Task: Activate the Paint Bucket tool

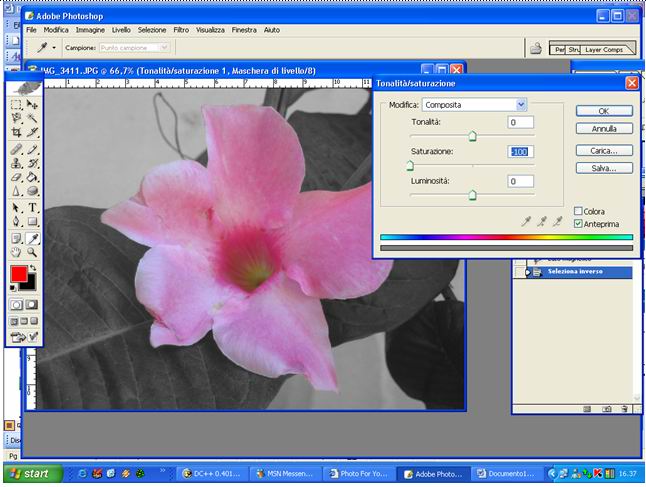Action: pos(33,177)
